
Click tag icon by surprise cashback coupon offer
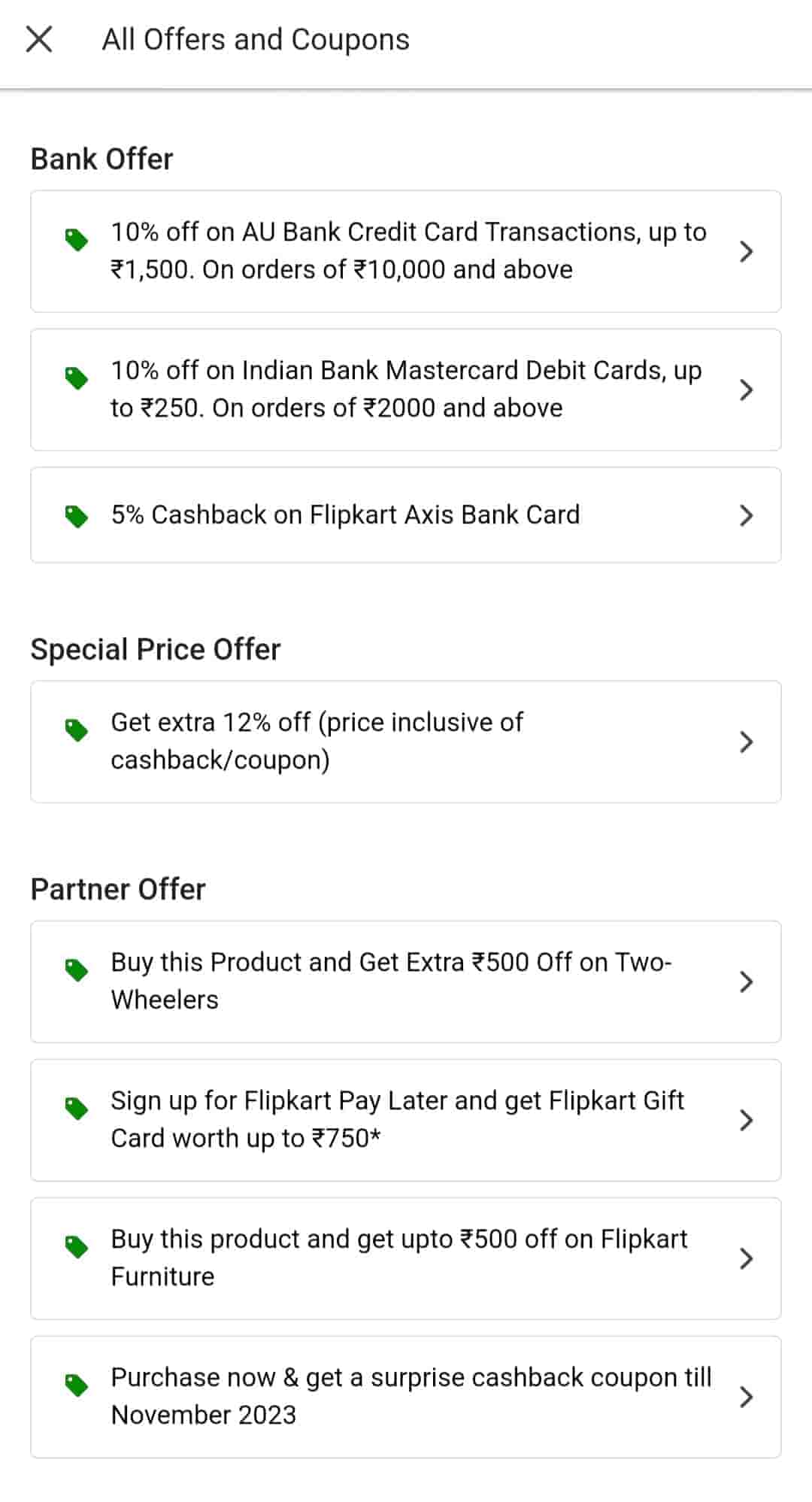(77, 1385)
